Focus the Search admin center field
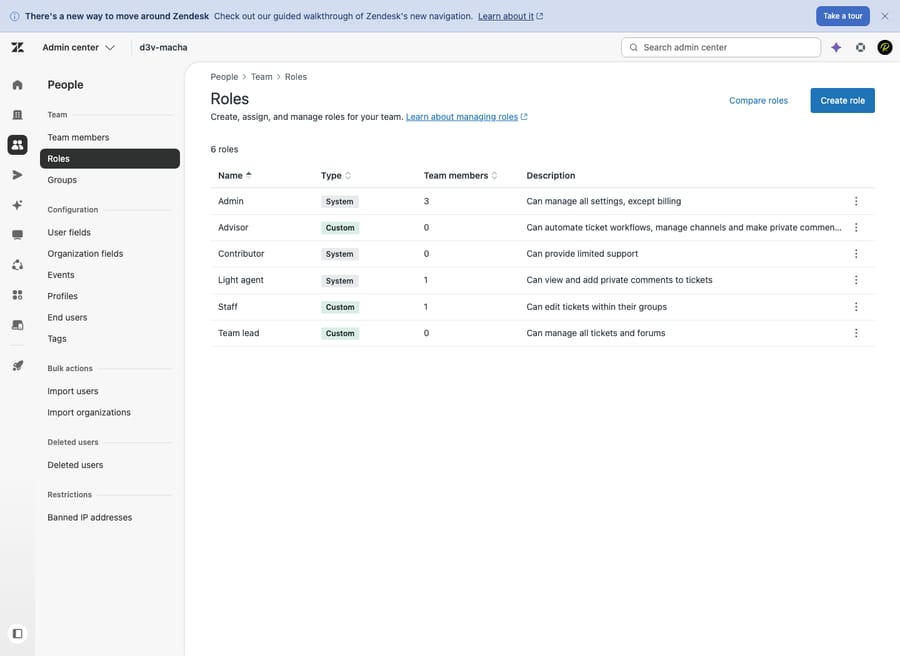The height and width of the screenshot is (656, 900). pos(721,48)
